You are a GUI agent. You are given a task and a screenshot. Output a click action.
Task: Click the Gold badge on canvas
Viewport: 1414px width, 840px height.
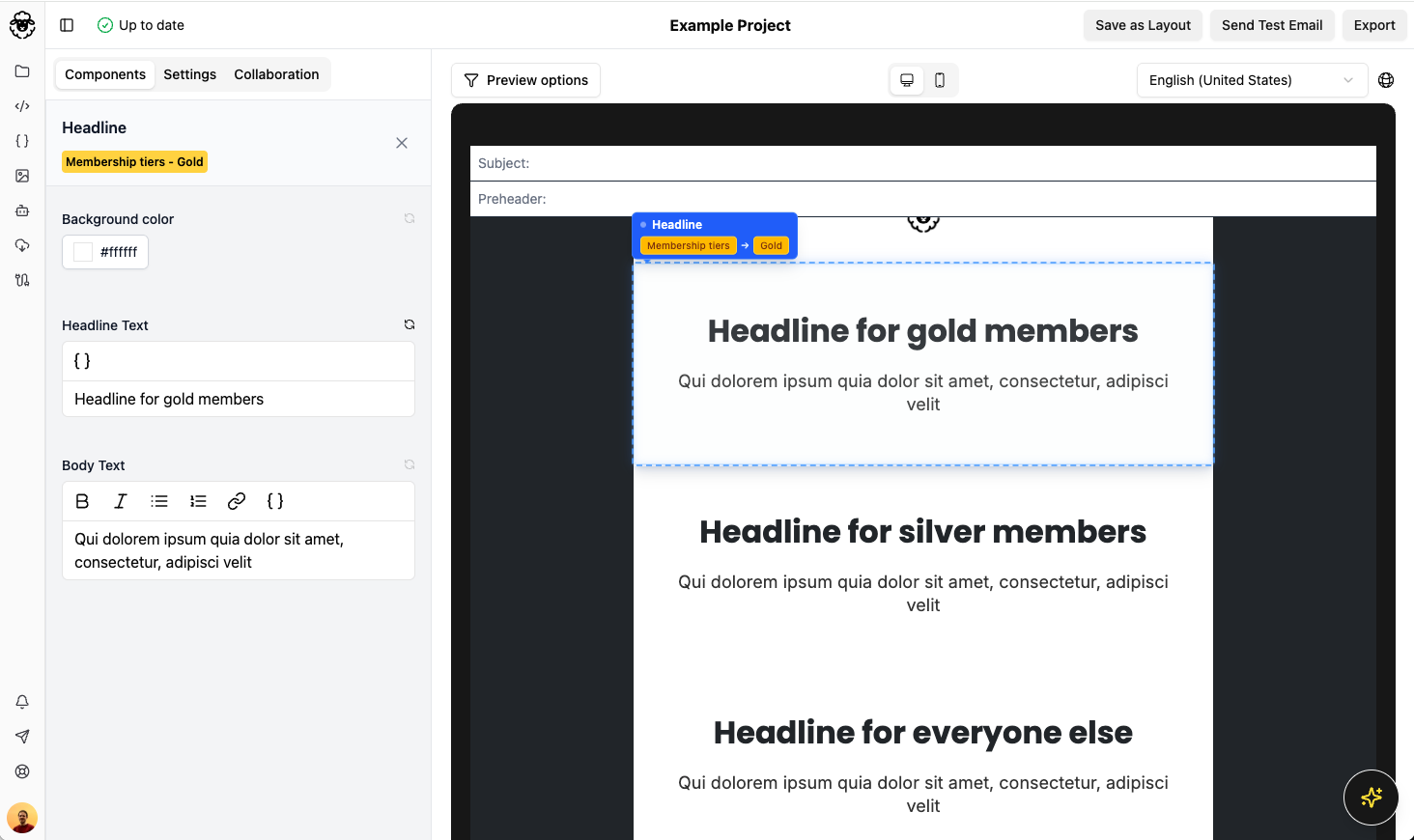[x=771, y=246]
